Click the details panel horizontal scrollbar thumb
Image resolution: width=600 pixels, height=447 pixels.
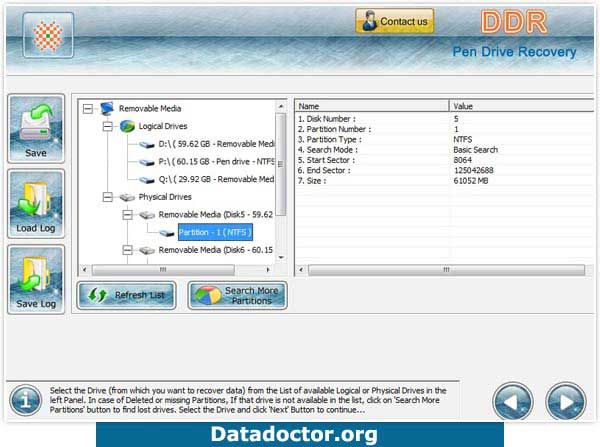pos(447,270)
